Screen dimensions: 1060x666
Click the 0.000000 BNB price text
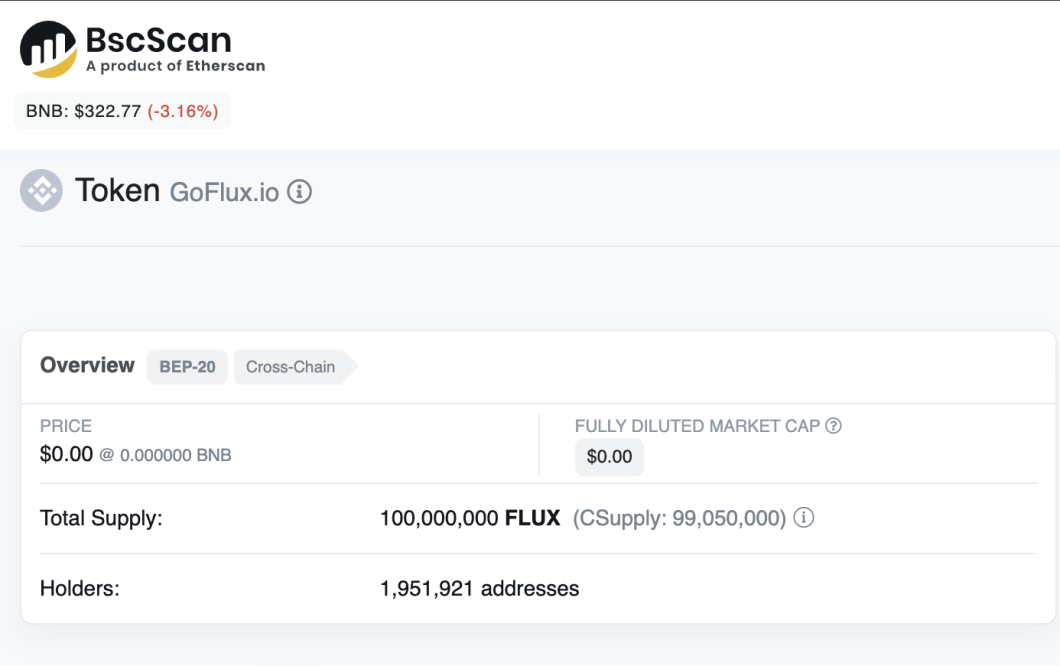[x=176, y=455]
